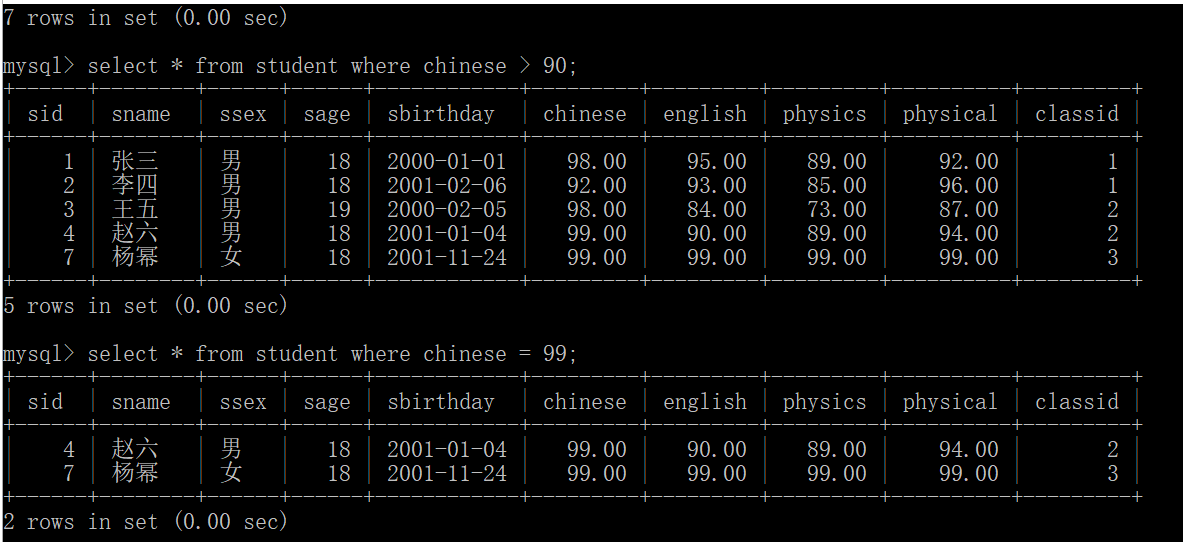
Task: Select the english score 93.00
Action: pyautogui.click(x=716, y=185)
